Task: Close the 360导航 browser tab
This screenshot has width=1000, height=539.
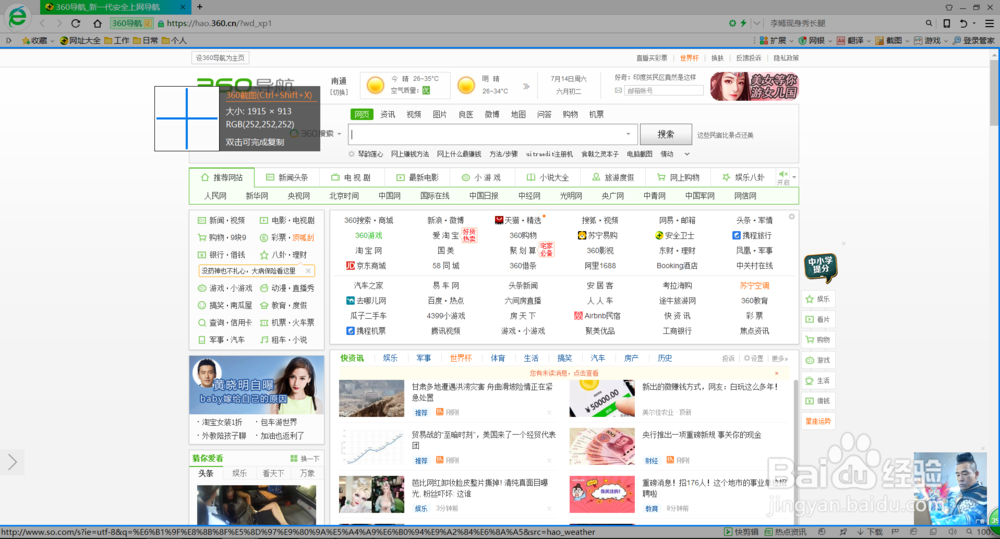Action: tap(183, 7)
